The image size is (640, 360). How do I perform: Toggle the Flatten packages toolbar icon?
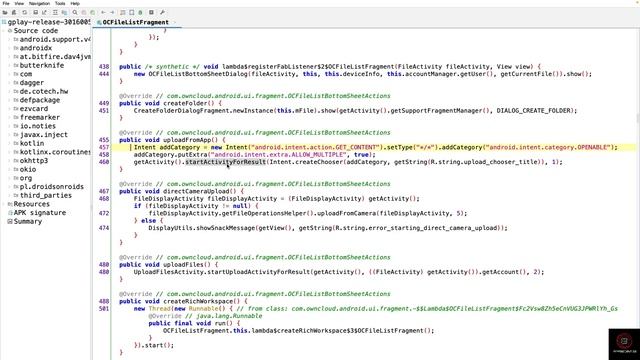[x=64, y=12]
